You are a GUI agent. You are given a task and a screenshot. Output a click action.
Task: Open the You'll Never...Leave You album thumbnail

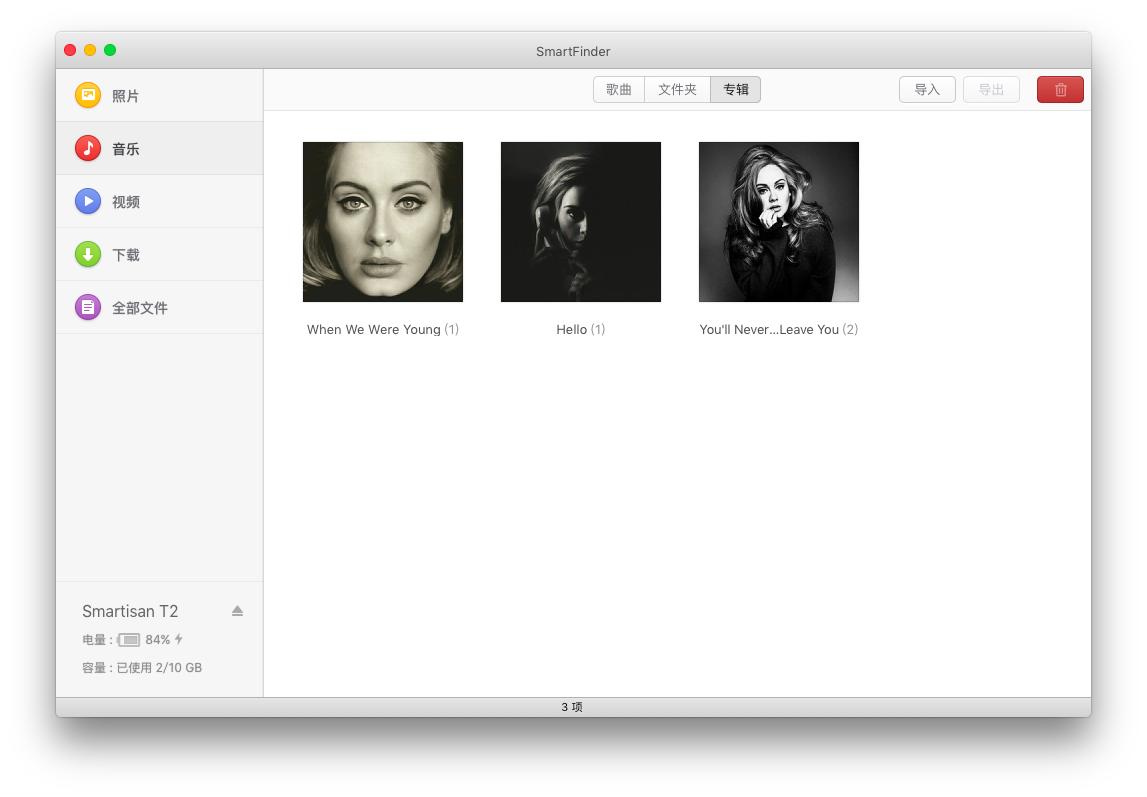779,221
